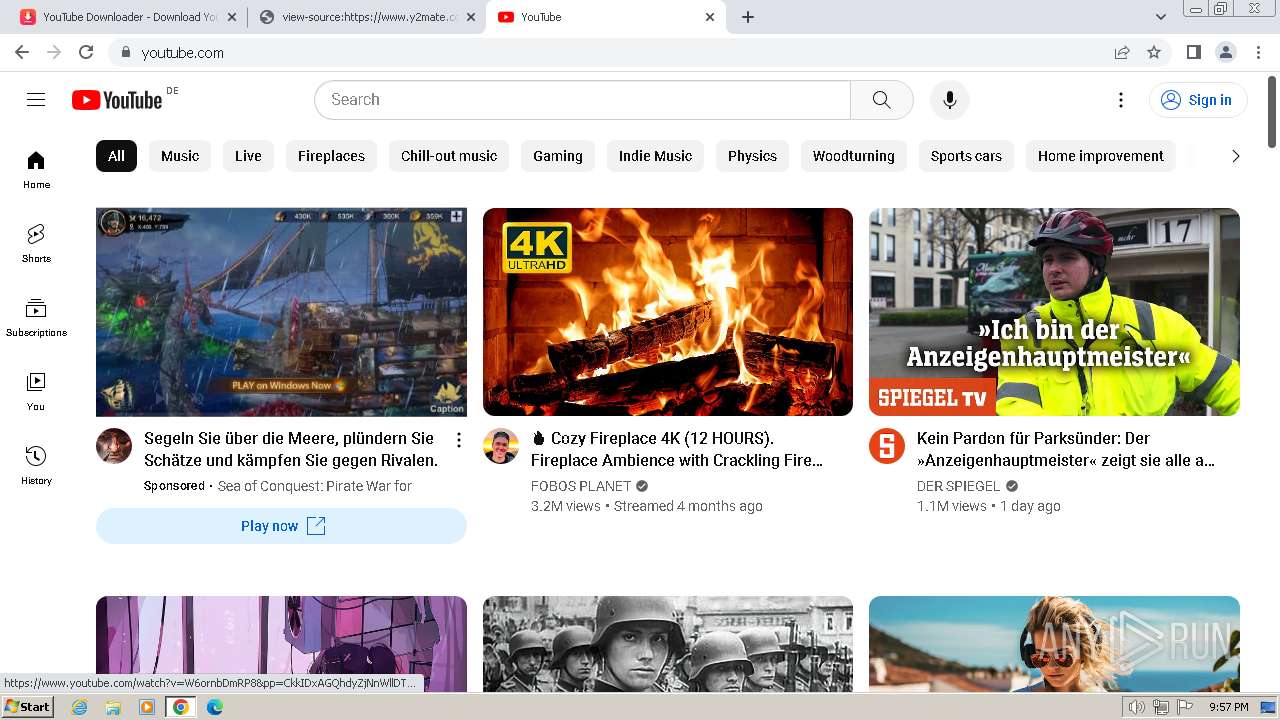Click the YouTube logo
Image resolution: width=1280 pixels, height=720 pixels.
(x=117, y=100)
